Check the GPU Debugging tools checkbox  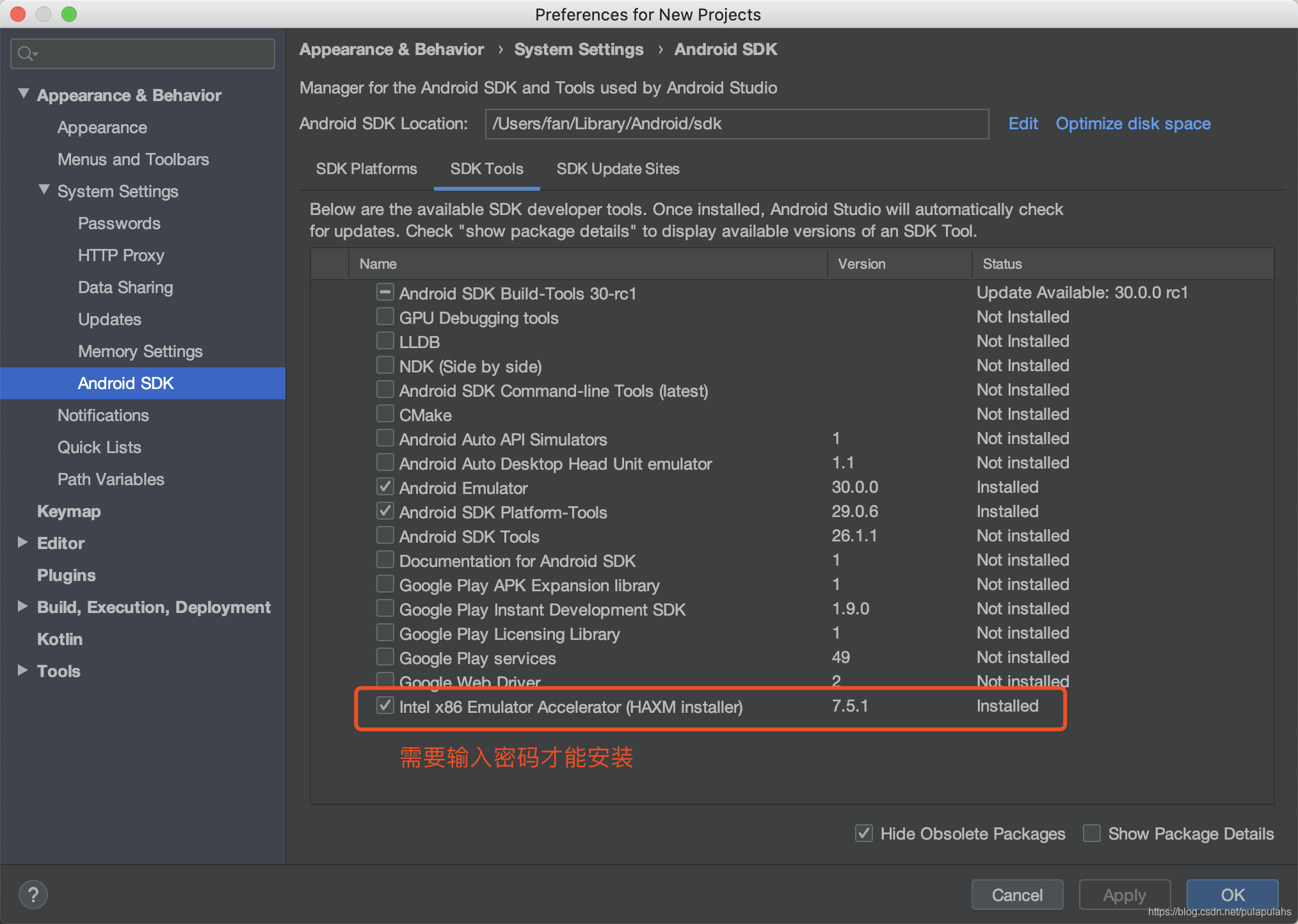pos(385,317)
